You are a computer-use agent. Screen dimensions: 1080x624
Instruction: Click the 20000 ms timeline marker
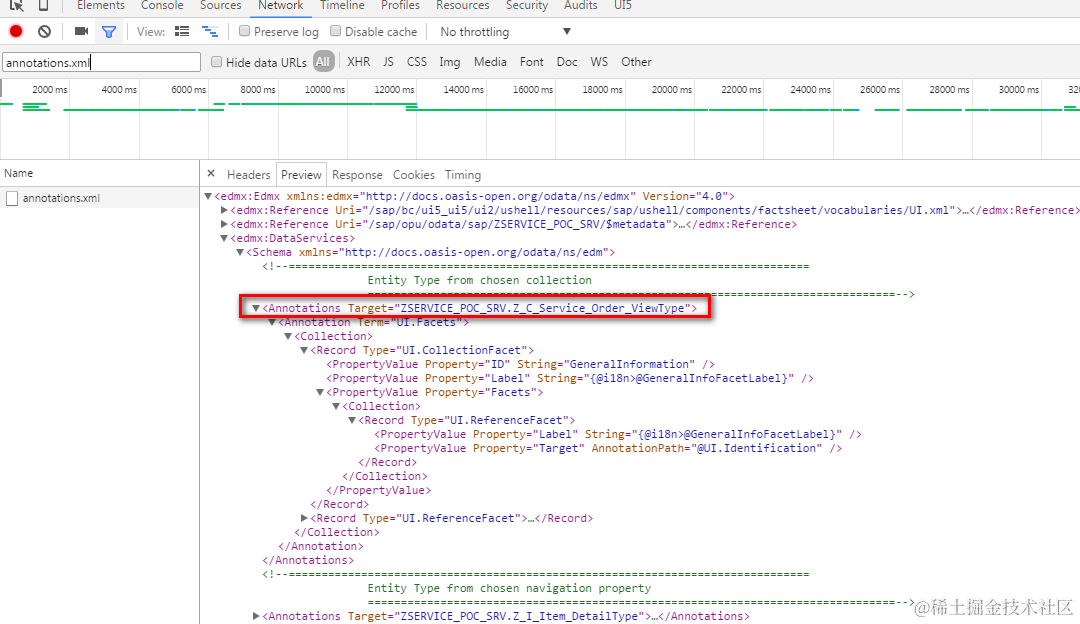point(672,90)
